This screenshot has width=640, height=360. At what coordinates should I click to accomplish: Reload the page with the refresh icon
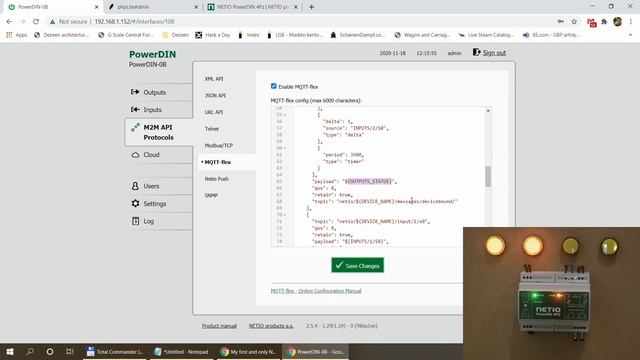pyautogui.click(x=36, y=22)
